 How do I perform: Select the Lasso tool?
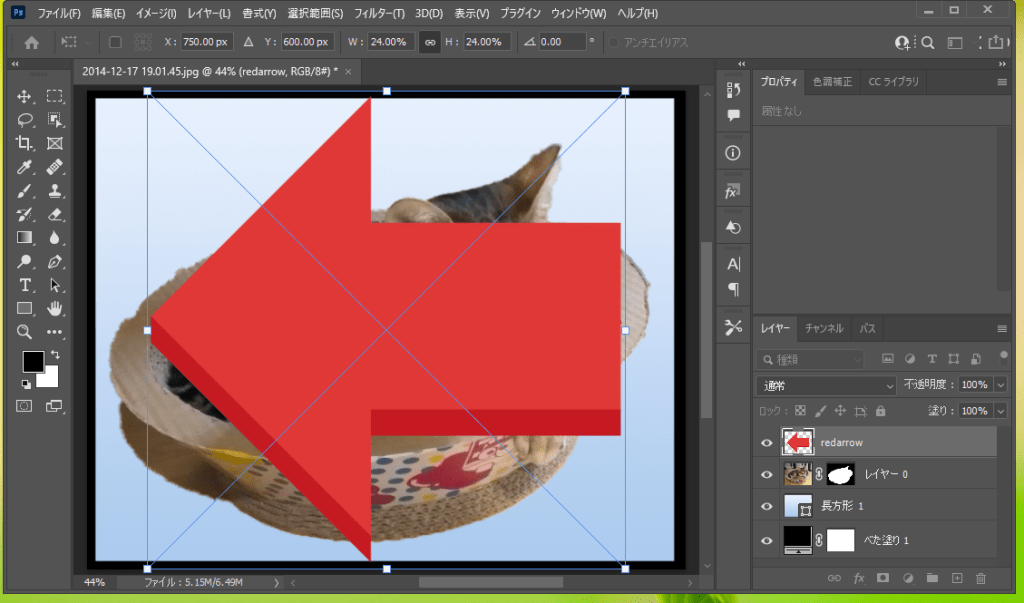(x=24, y=120)
